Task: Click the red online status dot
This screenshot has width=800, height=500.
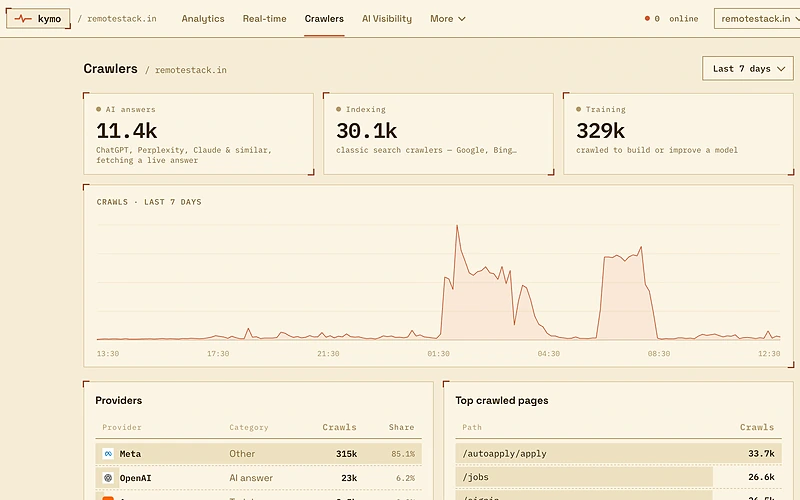Action: tap(647, 19)
